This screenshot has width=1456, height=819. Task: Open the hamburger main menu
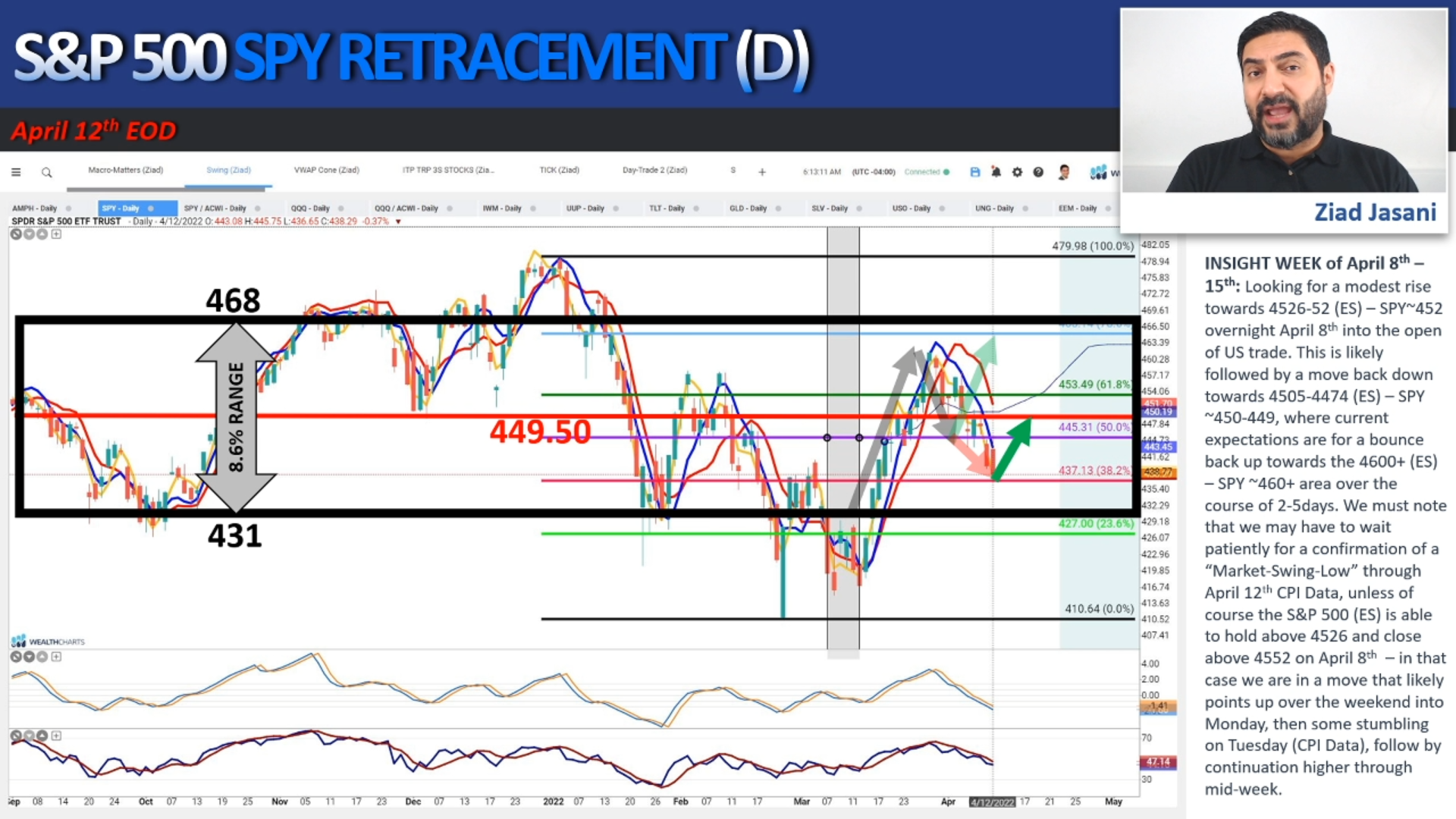[x=15, y=172]
